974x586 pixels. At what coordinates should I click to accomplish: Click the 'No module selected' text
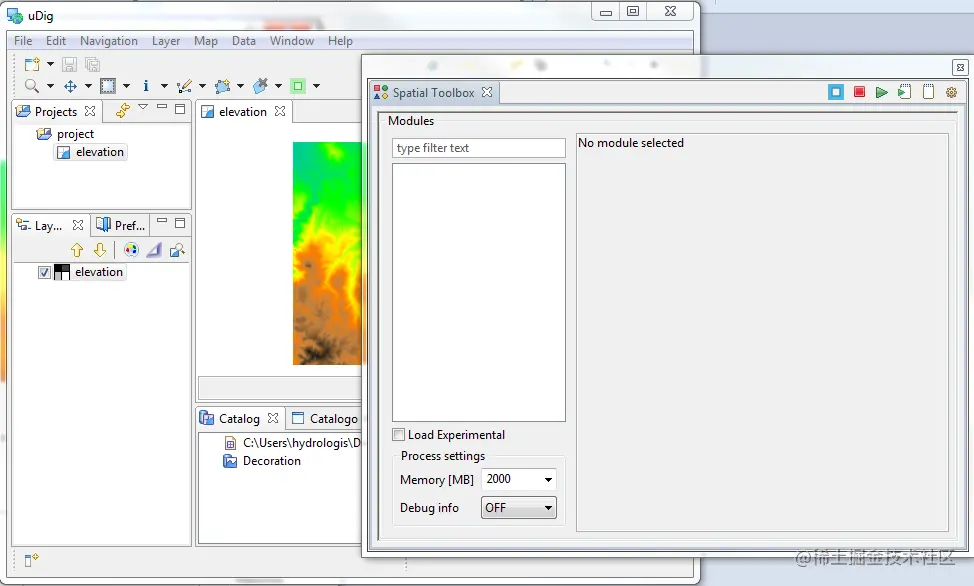pyautogui.click(x=630, y=143)
